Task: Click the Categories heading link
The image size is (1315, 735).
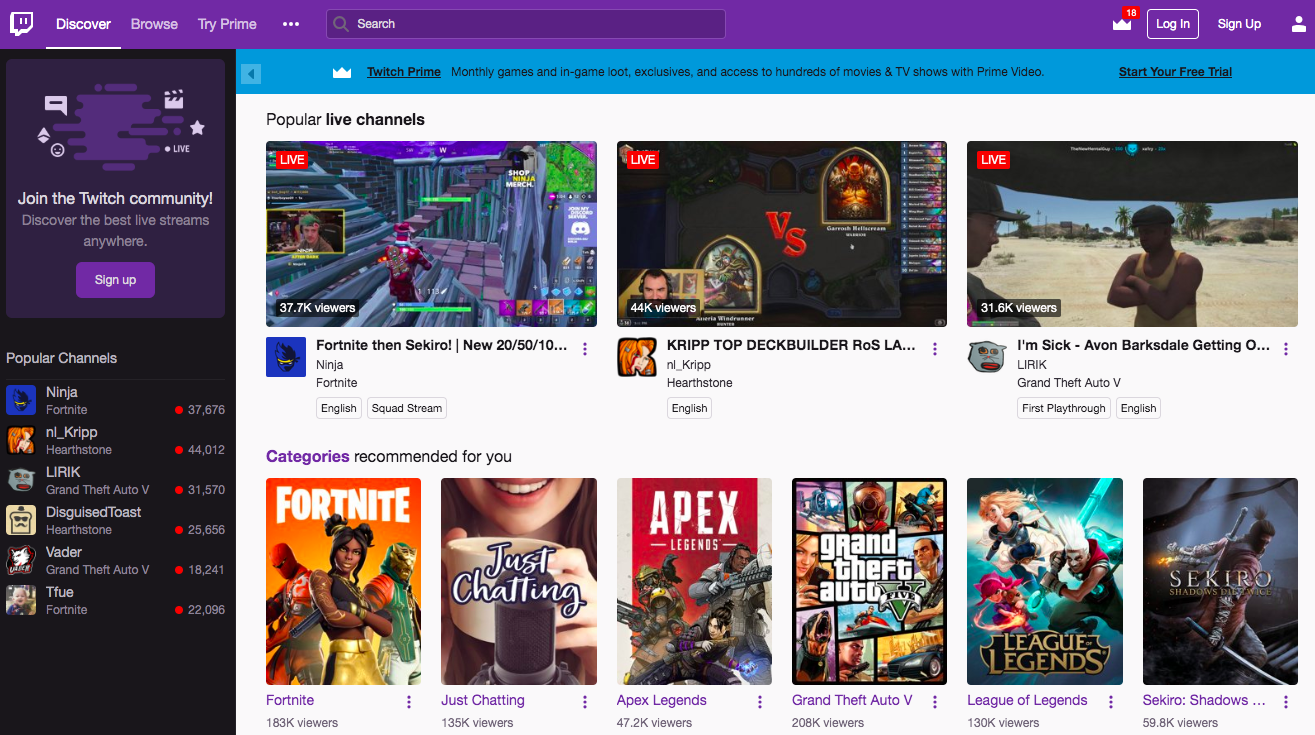Action: pos(308,456)
